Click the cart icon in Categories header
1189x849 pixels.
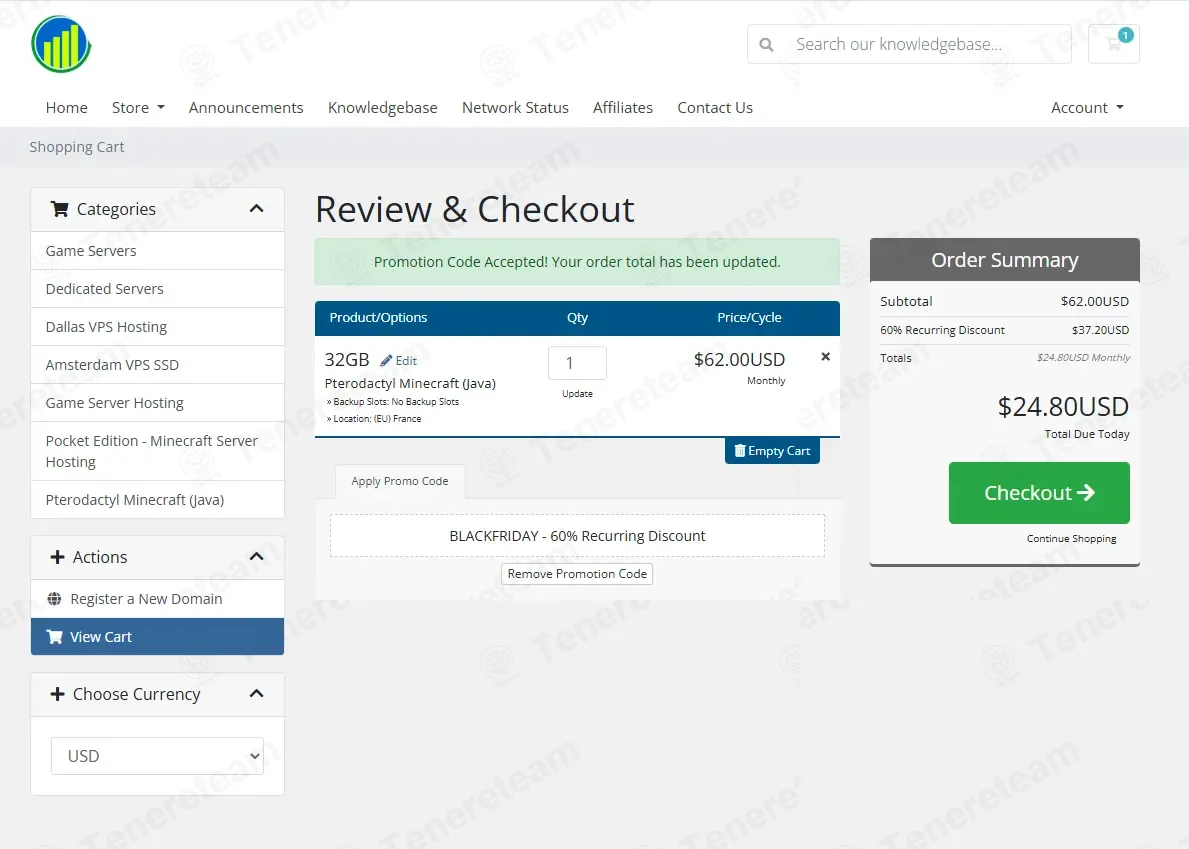pyautogui.click(x=59, y=209)
